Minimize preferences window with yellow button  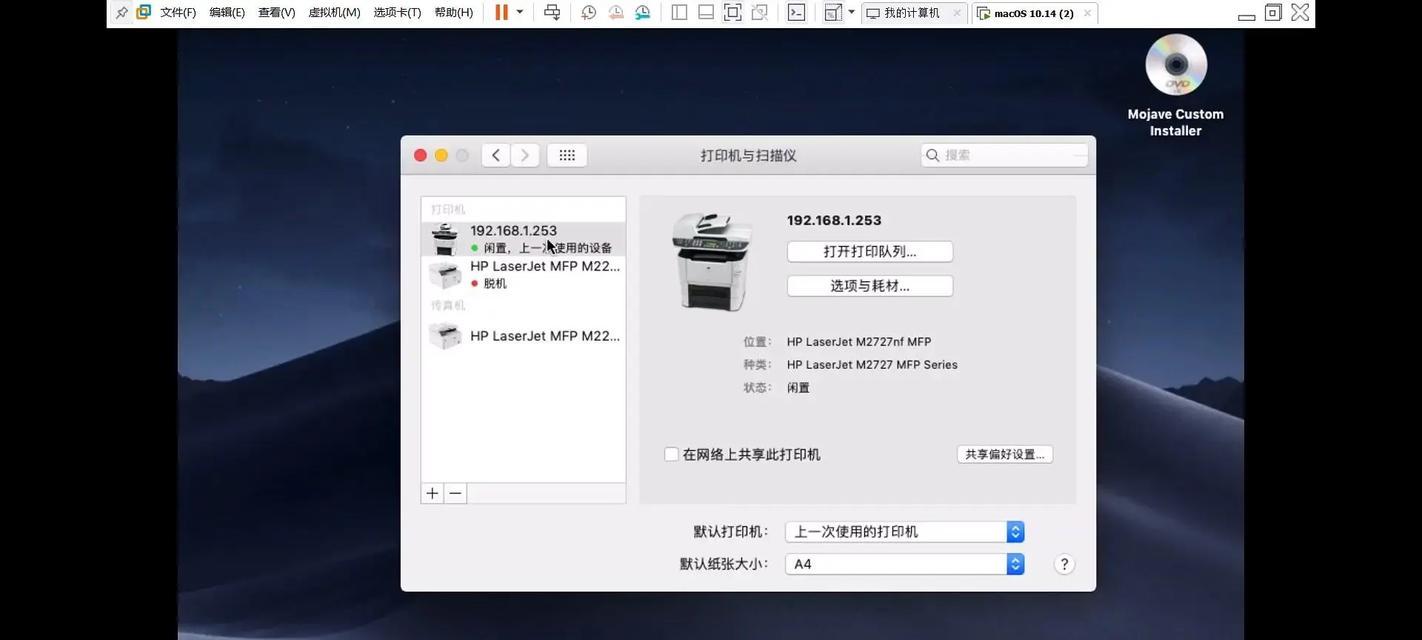tap(441, 155)
